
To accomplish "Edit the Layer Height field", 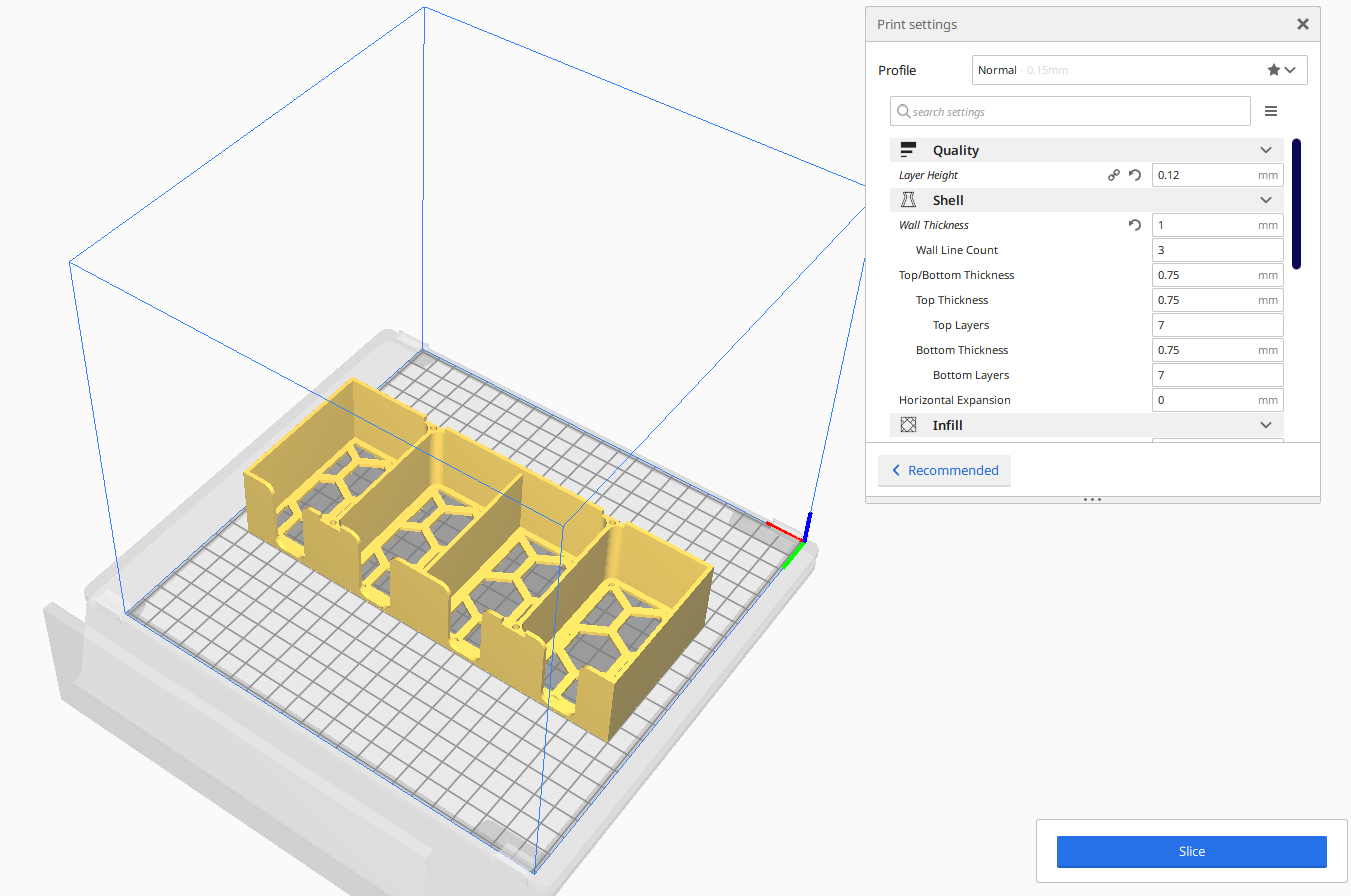I will (x=1217, y=175).
